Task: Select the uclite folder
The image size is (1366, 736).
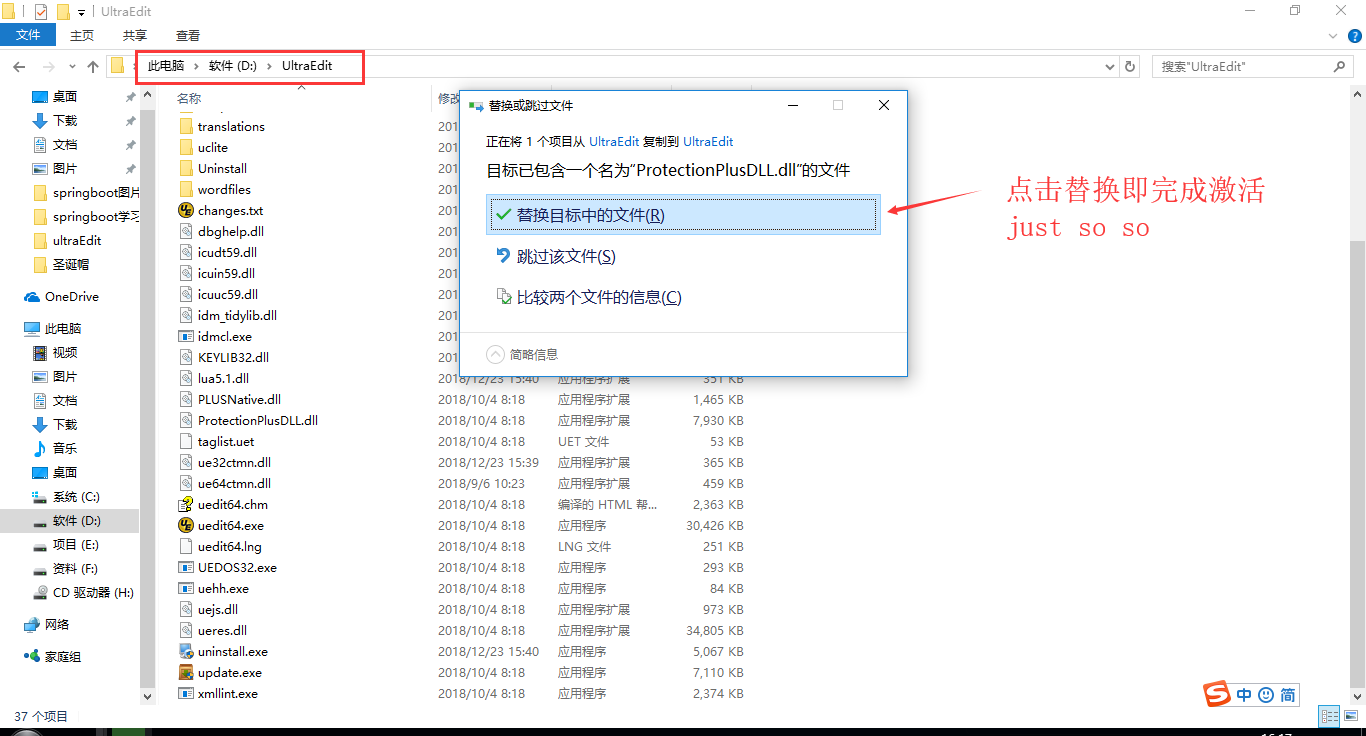Action: pyautogui.click(x=213, y=148)
